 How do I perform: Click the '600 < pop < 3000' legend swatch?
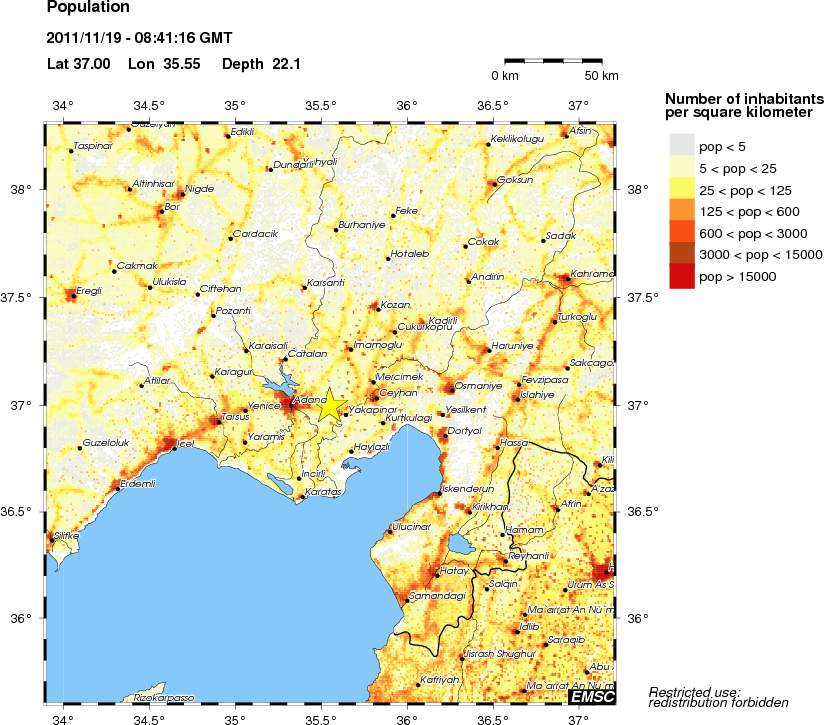[x=681, y=233]
